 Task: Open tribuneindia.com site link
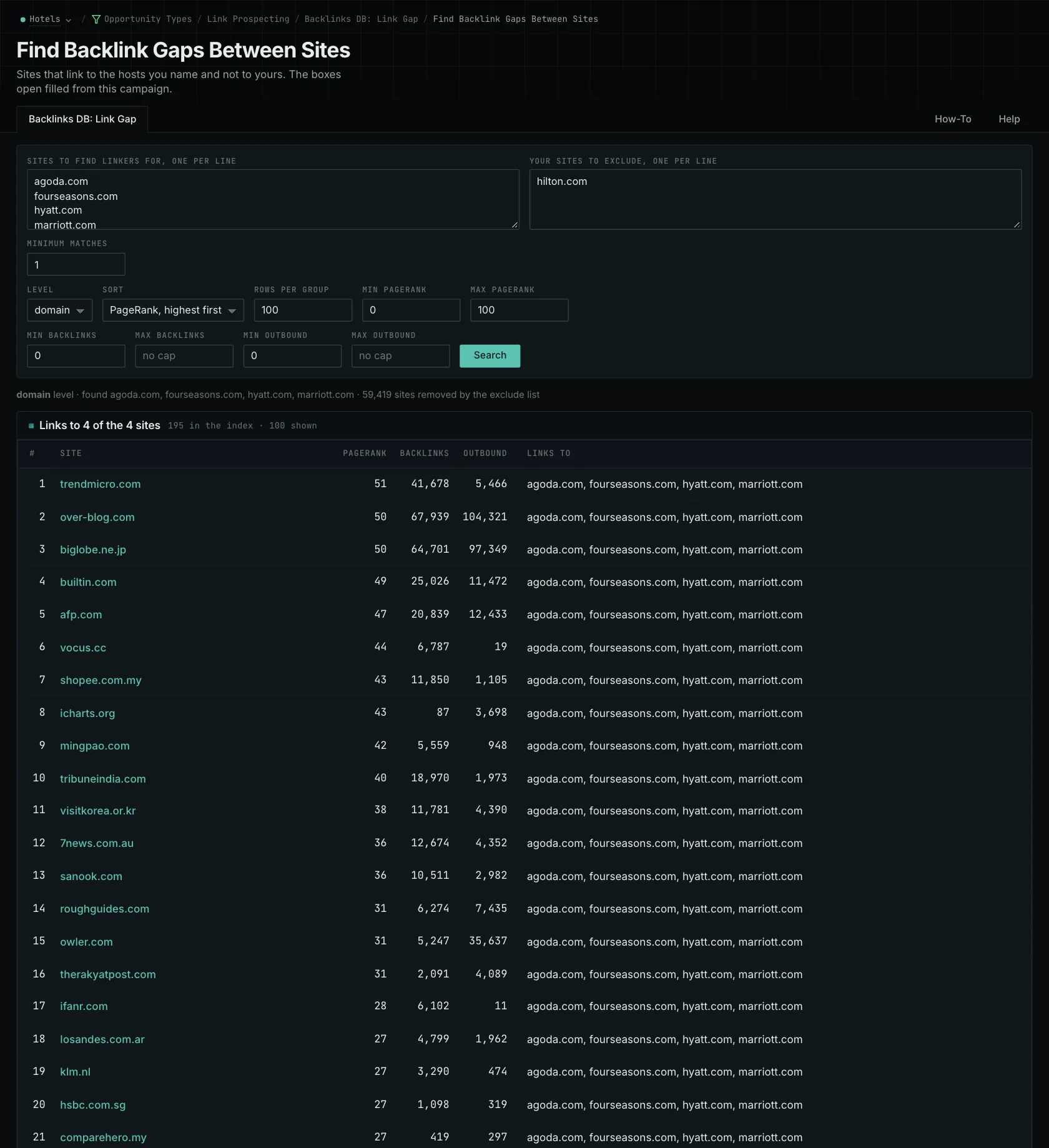coord(103,779)
